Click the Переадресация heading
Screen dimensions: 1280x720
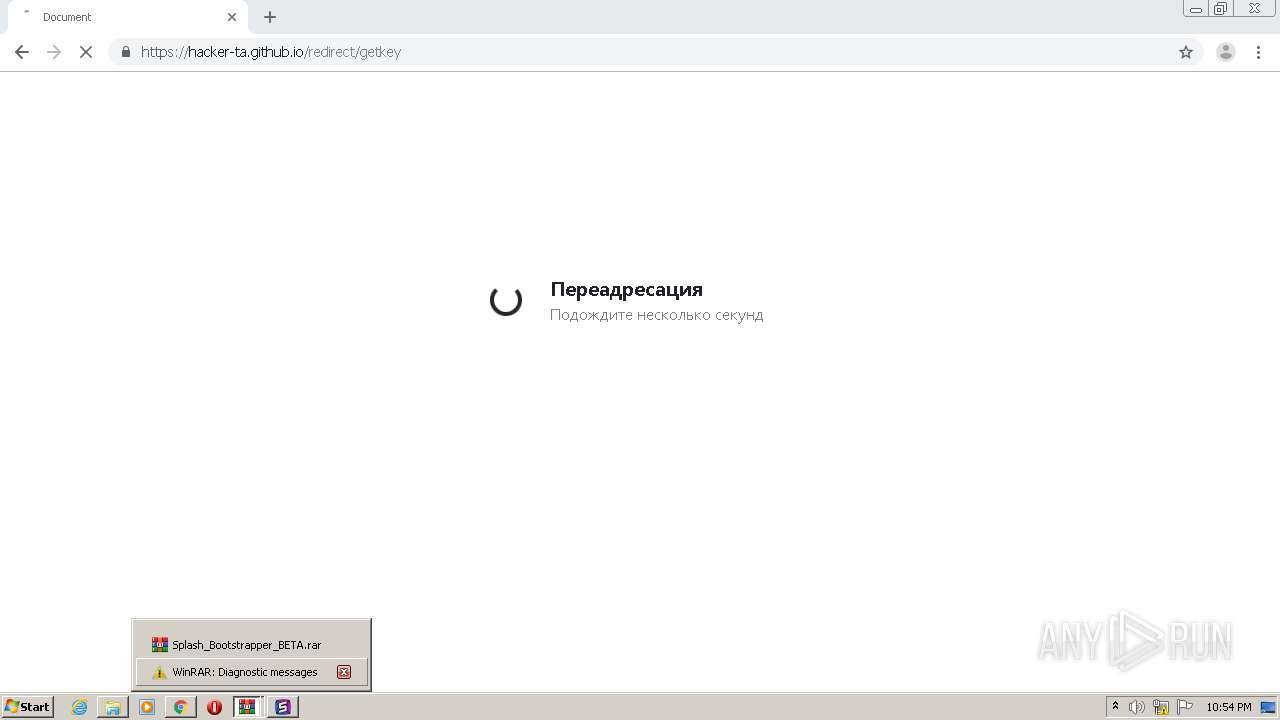tap(626, 289)
